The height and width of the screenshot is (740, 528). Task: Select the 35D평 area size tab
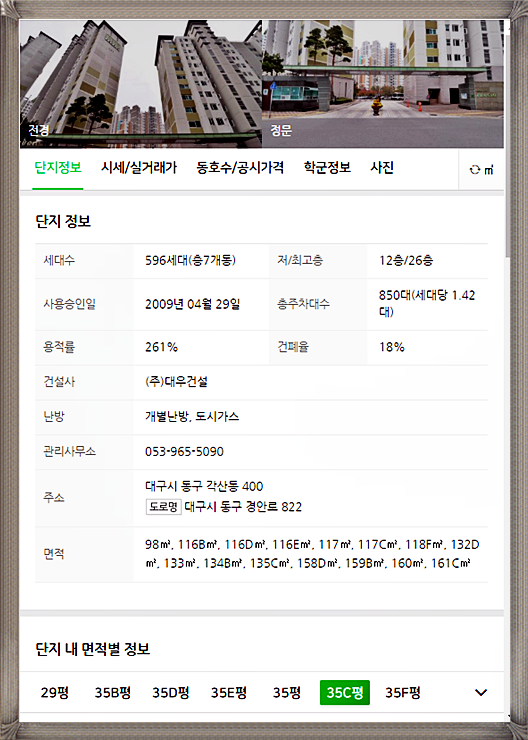point(170,693)
